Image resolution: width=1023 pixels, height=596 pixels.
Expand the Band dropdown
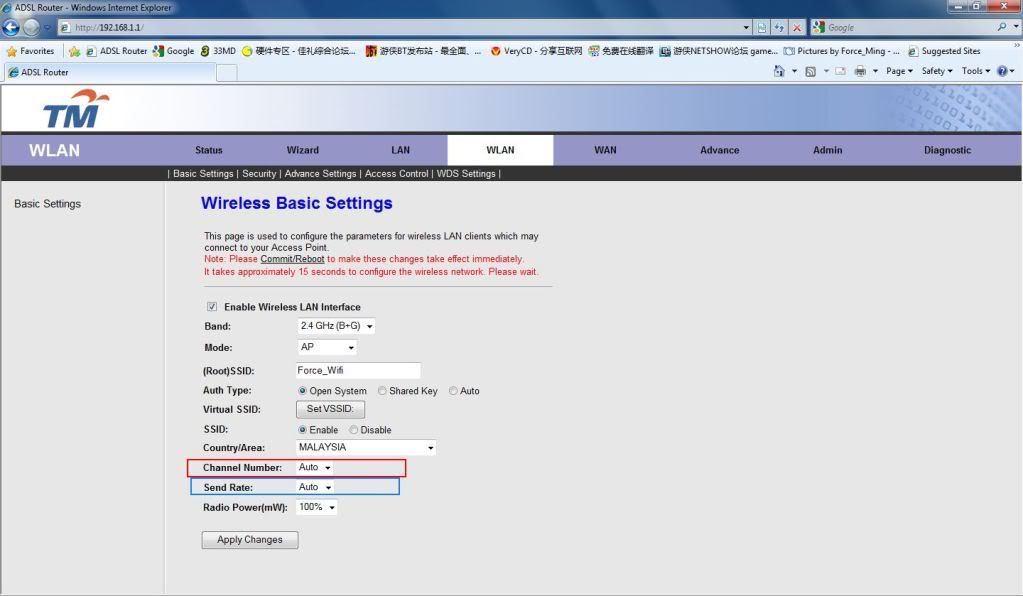tap(336, 327)
